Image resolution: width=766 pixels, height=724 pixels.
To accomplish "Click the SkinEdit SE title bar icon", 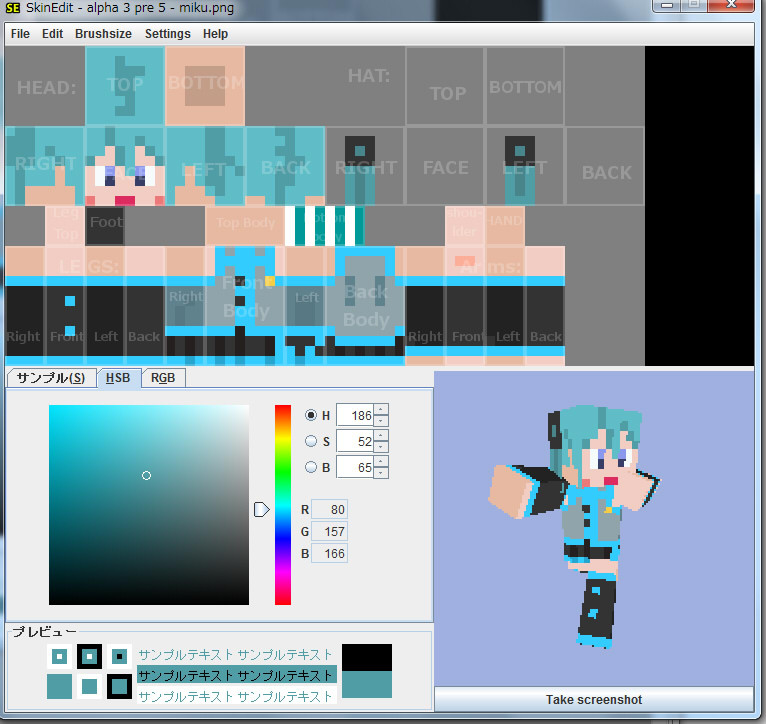I will (x=13, y=7).
